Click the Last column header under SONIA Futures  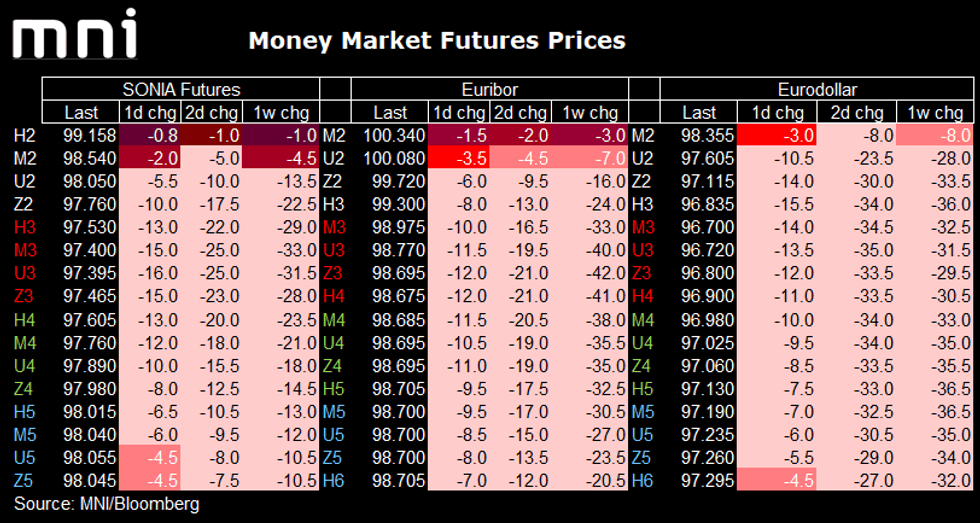click(81, 112)
